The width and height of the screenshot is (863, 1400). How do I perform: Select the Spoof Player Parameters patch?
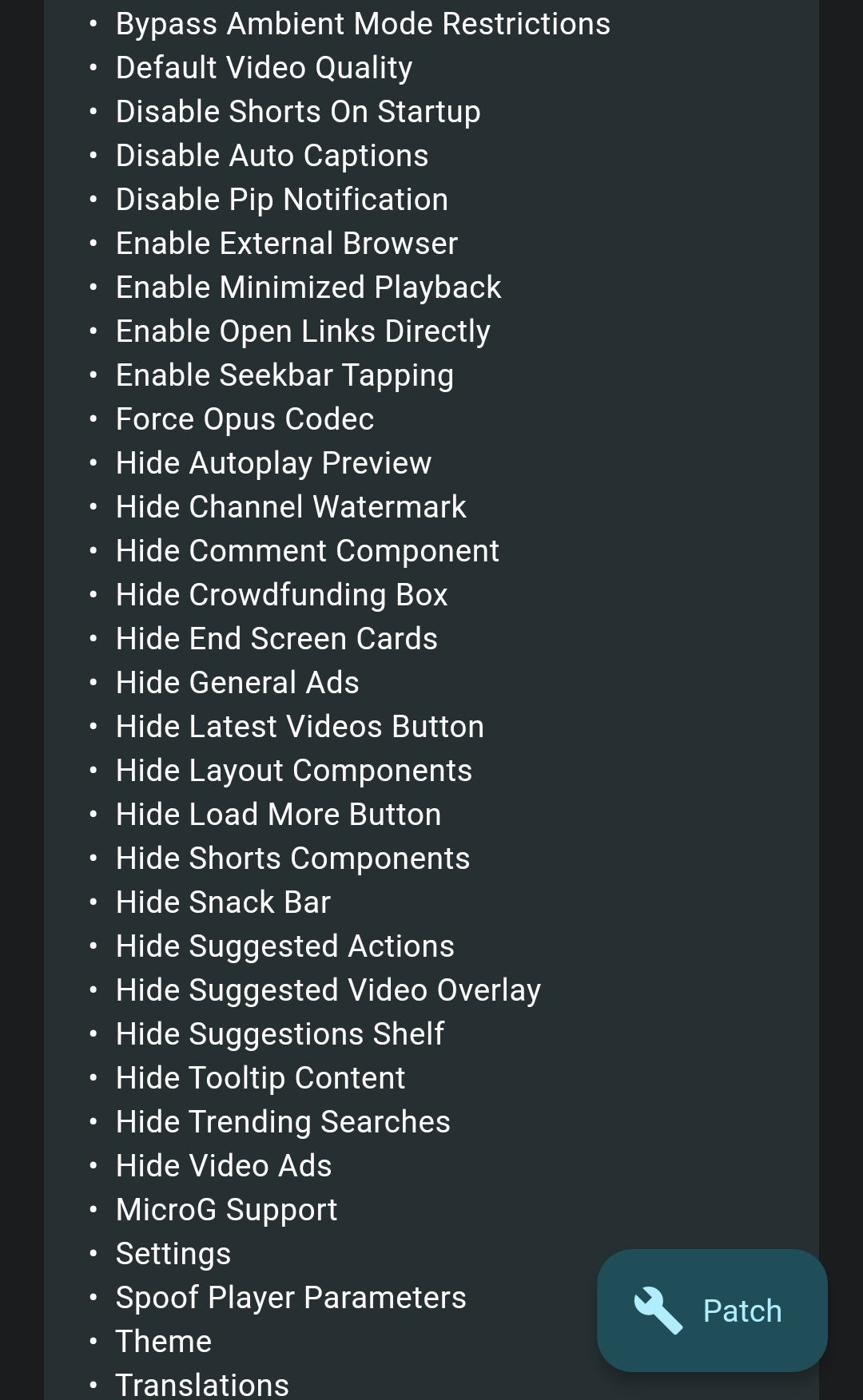[290, 1297]
